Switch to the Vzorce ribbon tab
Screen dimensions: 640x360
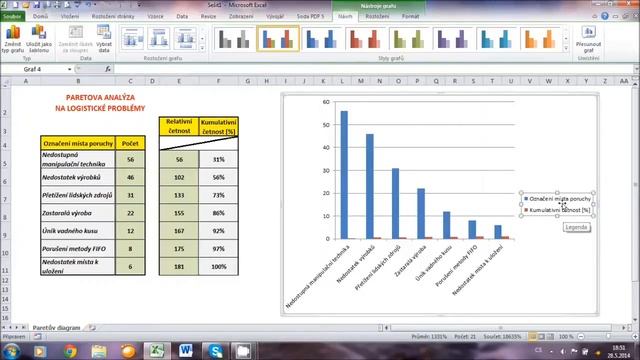[x=156, y=16]
